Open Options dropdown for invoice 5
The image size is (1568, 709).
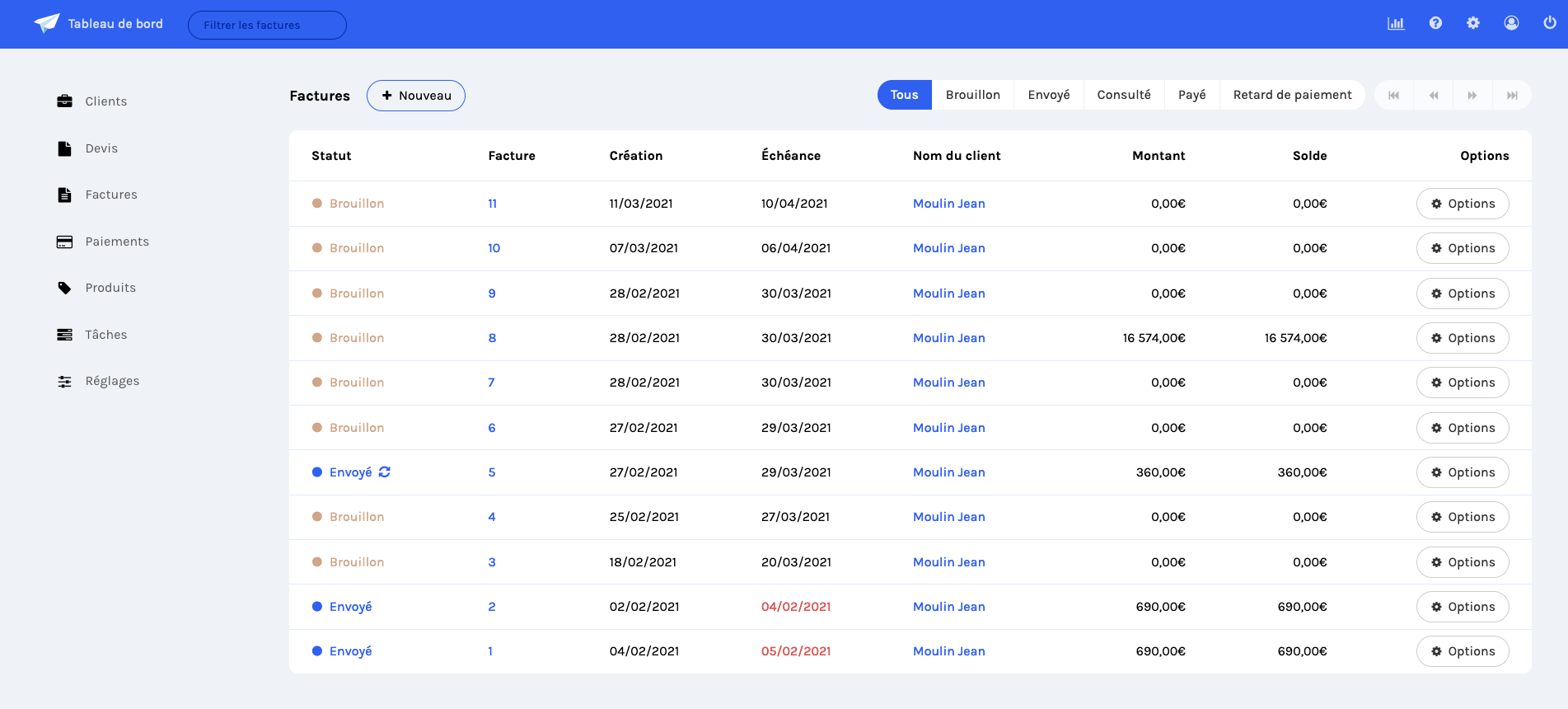(x=1463, y=472)
